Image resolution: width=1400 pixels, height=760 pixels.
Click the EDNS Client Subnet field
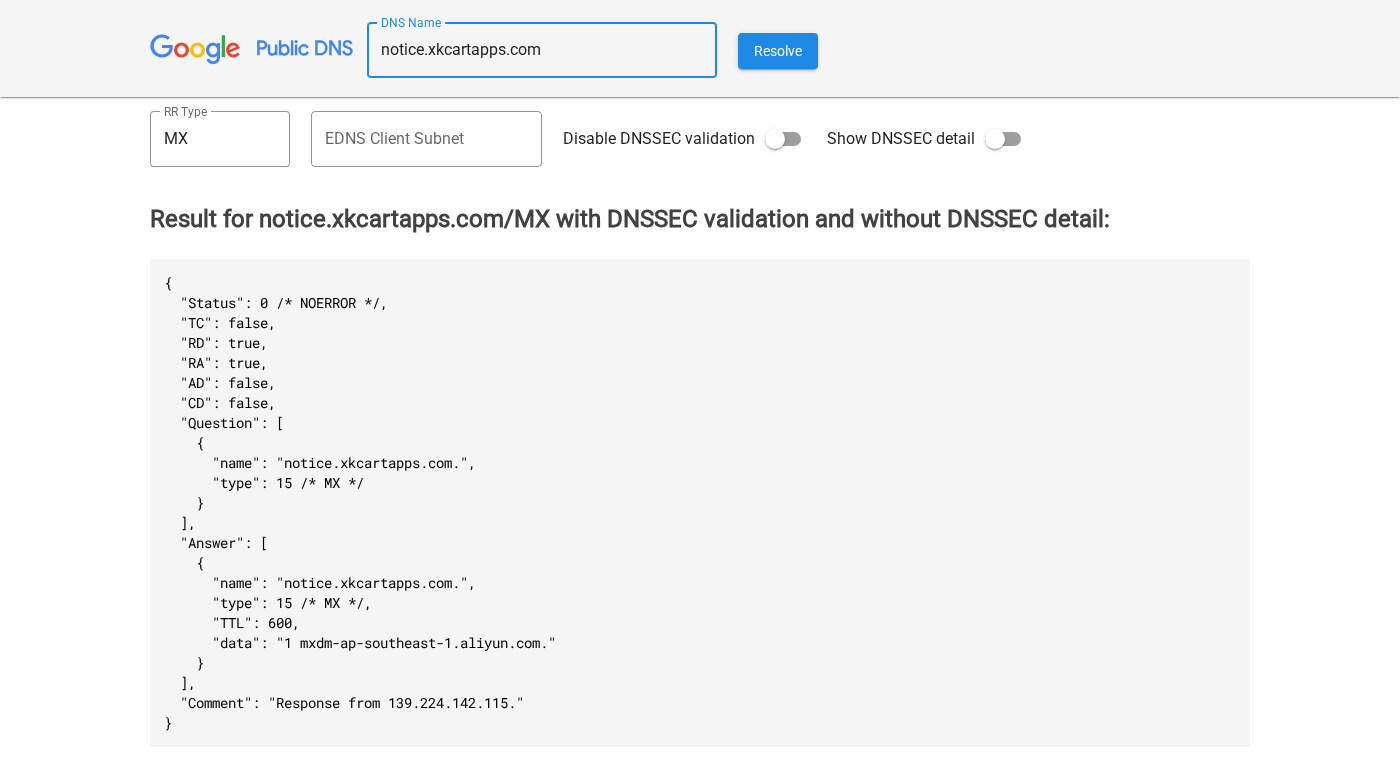click(x=426, y=139)
